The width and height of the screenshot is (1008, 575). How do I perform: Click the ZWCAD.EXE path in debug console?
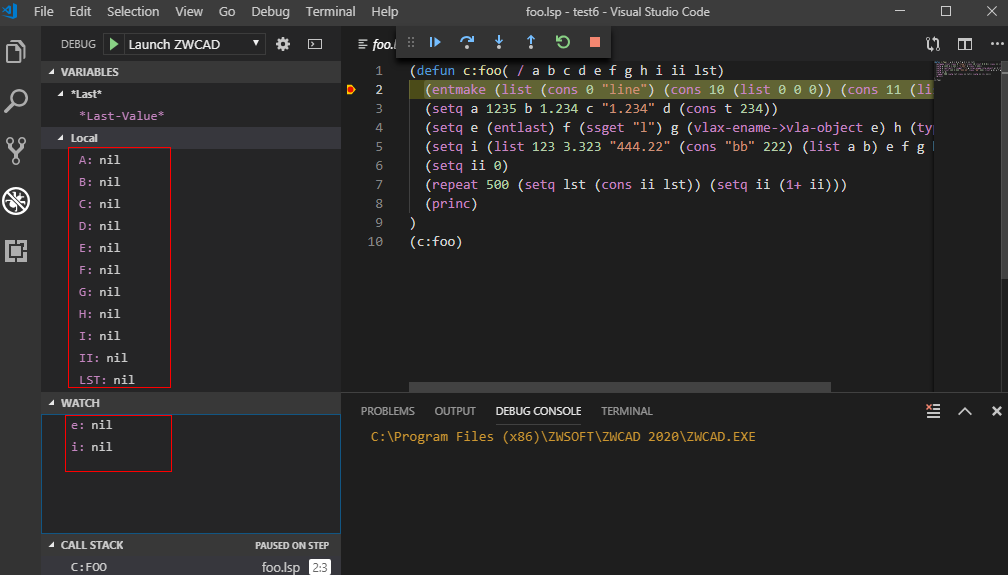pyautogui.click(x=562, y=436)
